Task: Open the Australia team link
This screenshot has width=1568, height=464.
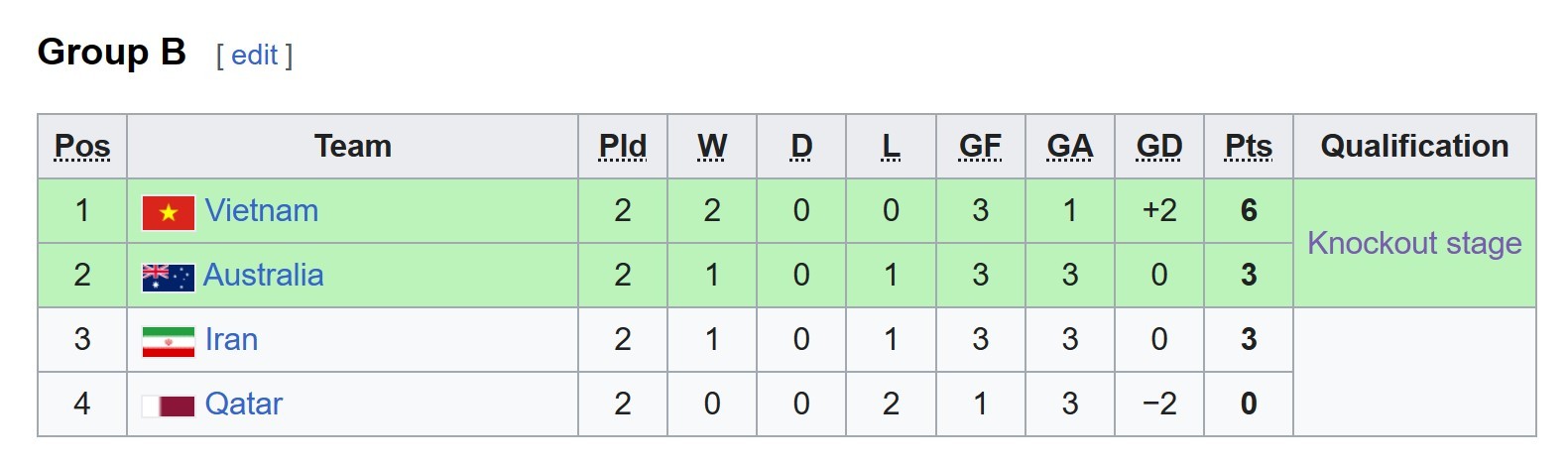Action: pyautogui.click(x=263, y=275)
